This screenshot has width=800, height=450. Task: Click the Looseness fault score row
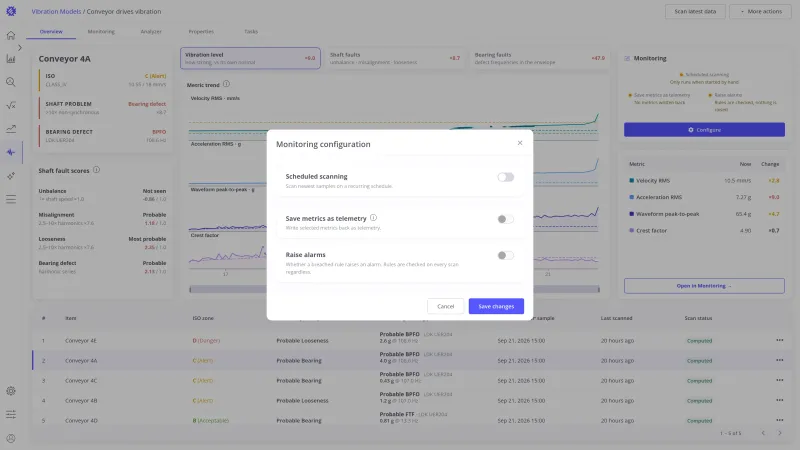point(102,243)
